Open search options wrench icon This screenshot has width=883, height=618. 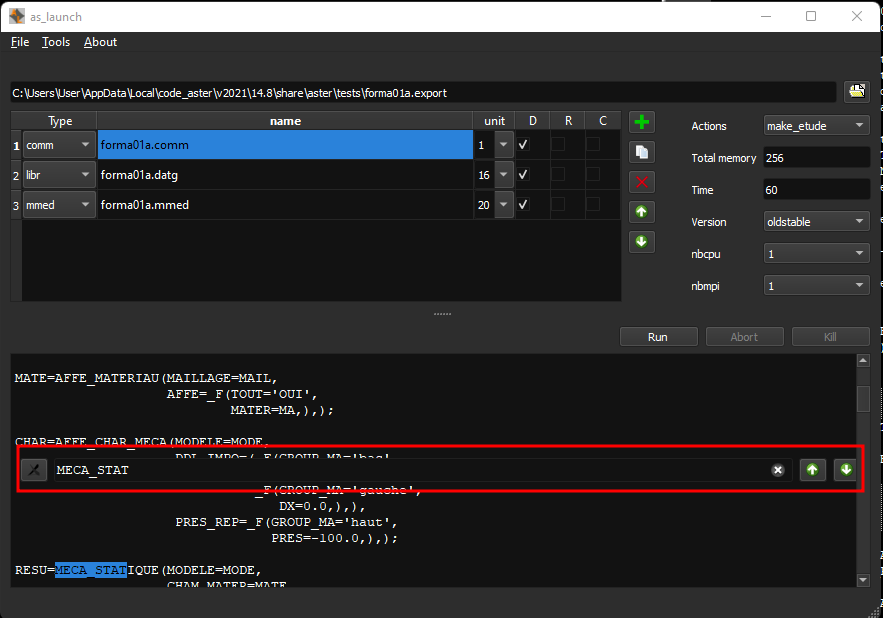34,470
